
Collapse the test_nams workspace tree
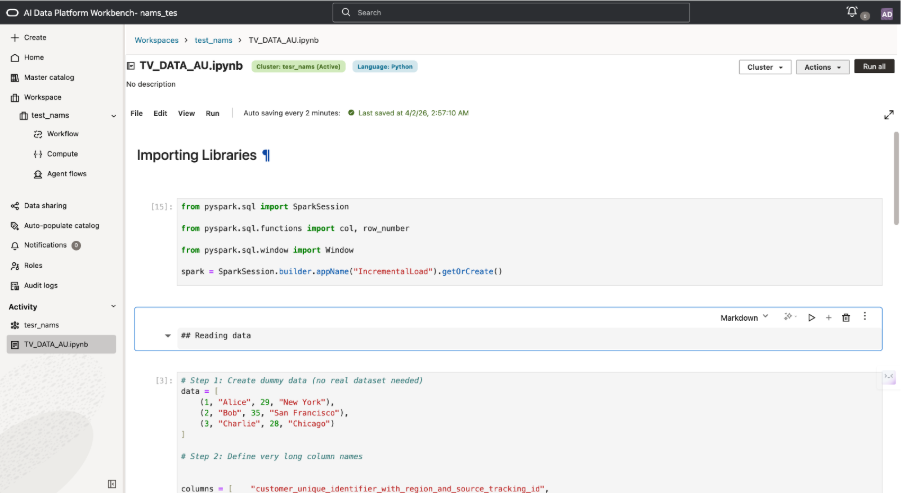113,116
